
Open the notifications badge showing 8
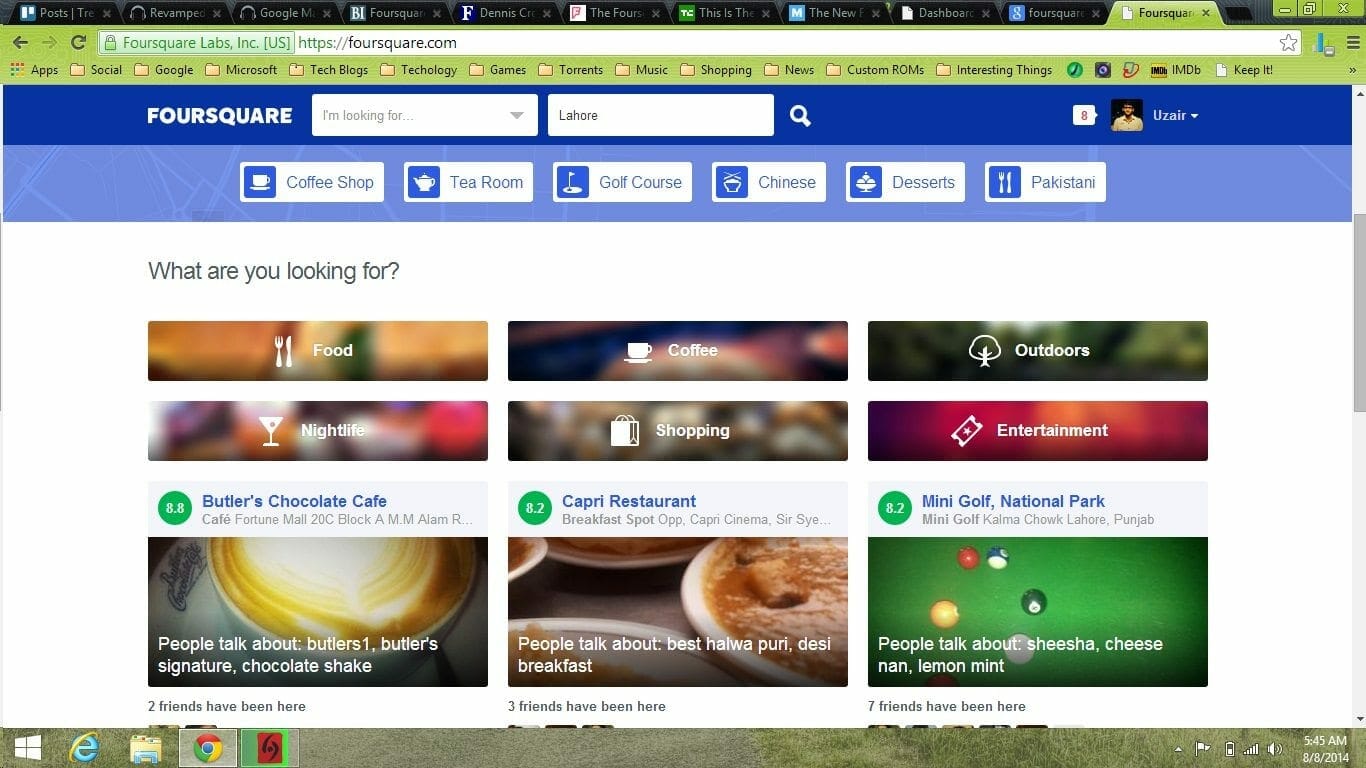coord(1084,116)
